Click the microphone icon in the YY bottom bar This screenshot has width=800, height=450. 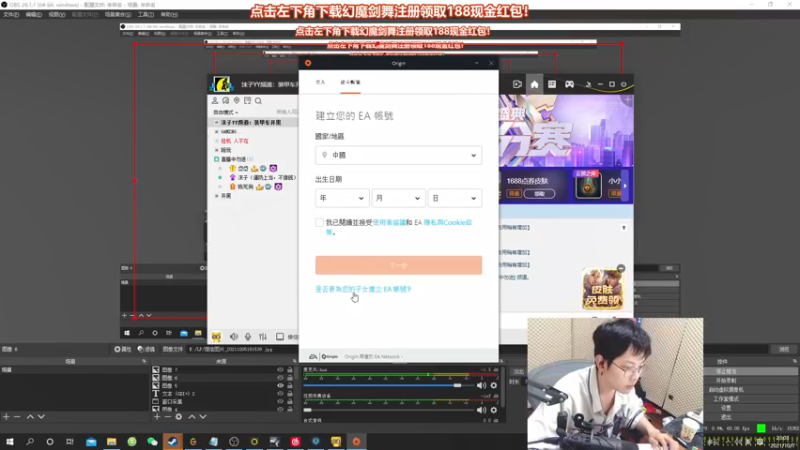[x=248, y=337]
